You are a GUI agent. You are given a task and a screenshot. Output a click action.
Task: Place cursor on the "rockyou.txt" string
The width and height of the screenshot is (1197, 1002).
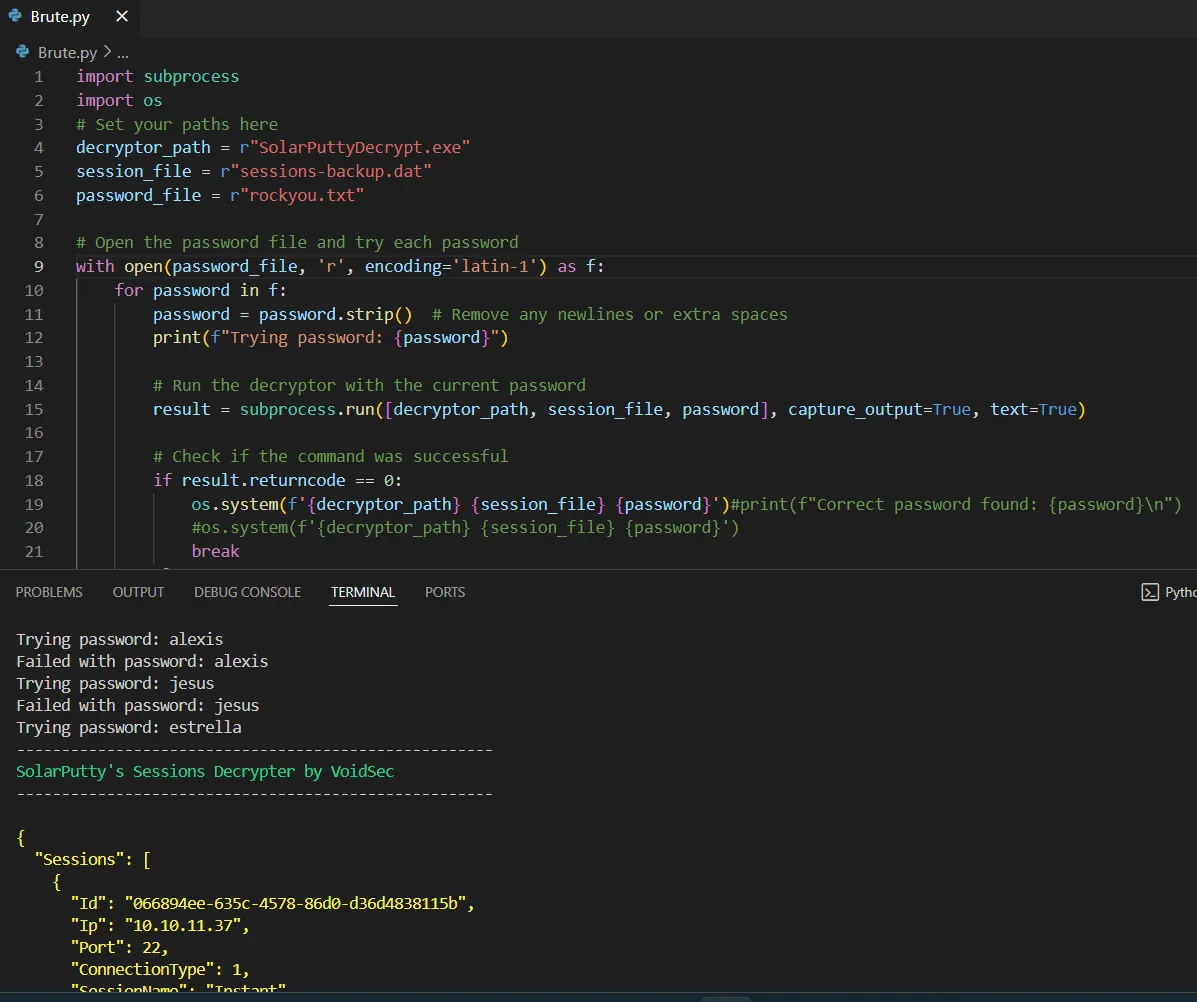click(300, 195)
